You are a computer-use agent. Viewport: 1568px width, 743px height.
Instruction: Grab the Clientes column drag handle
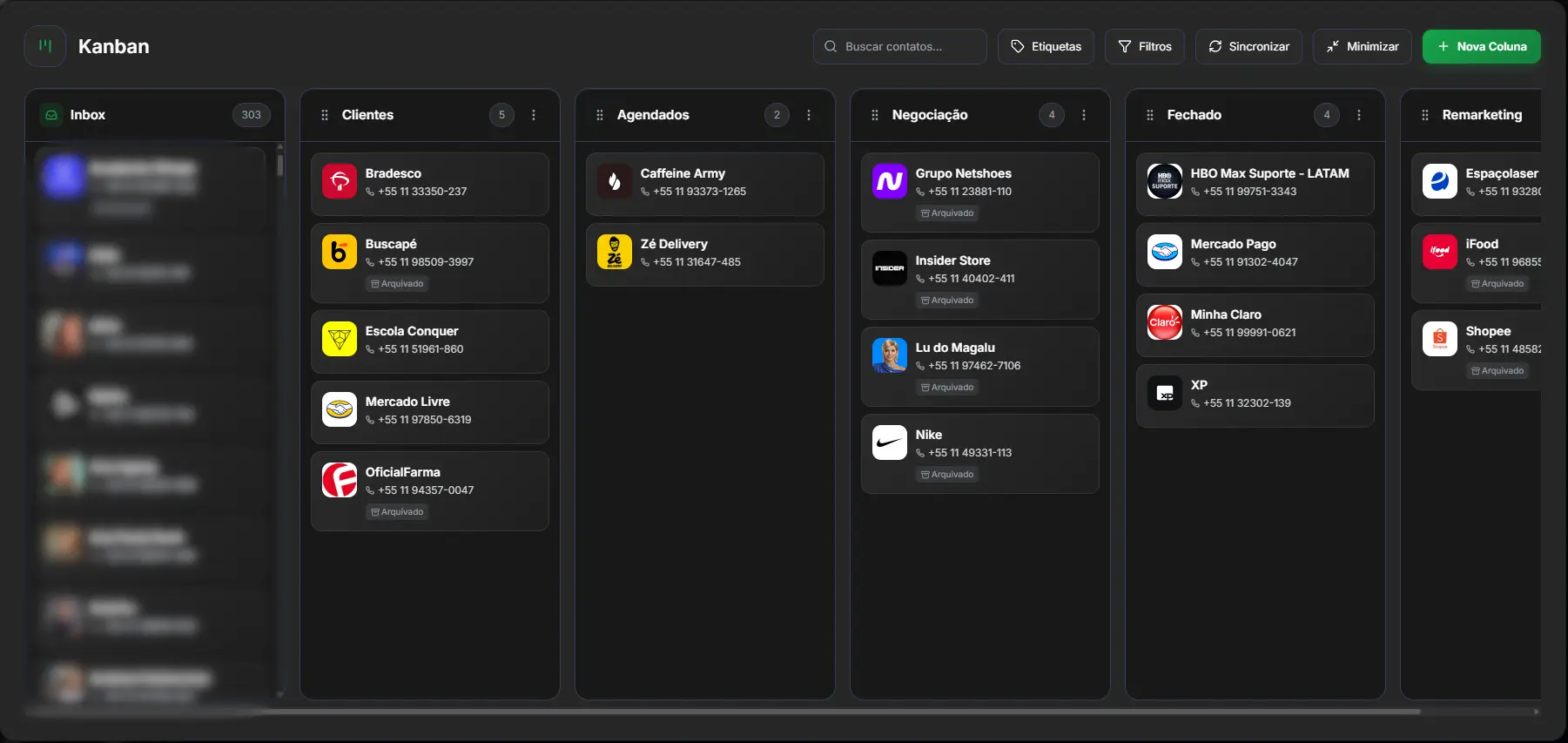coord(325,115)
